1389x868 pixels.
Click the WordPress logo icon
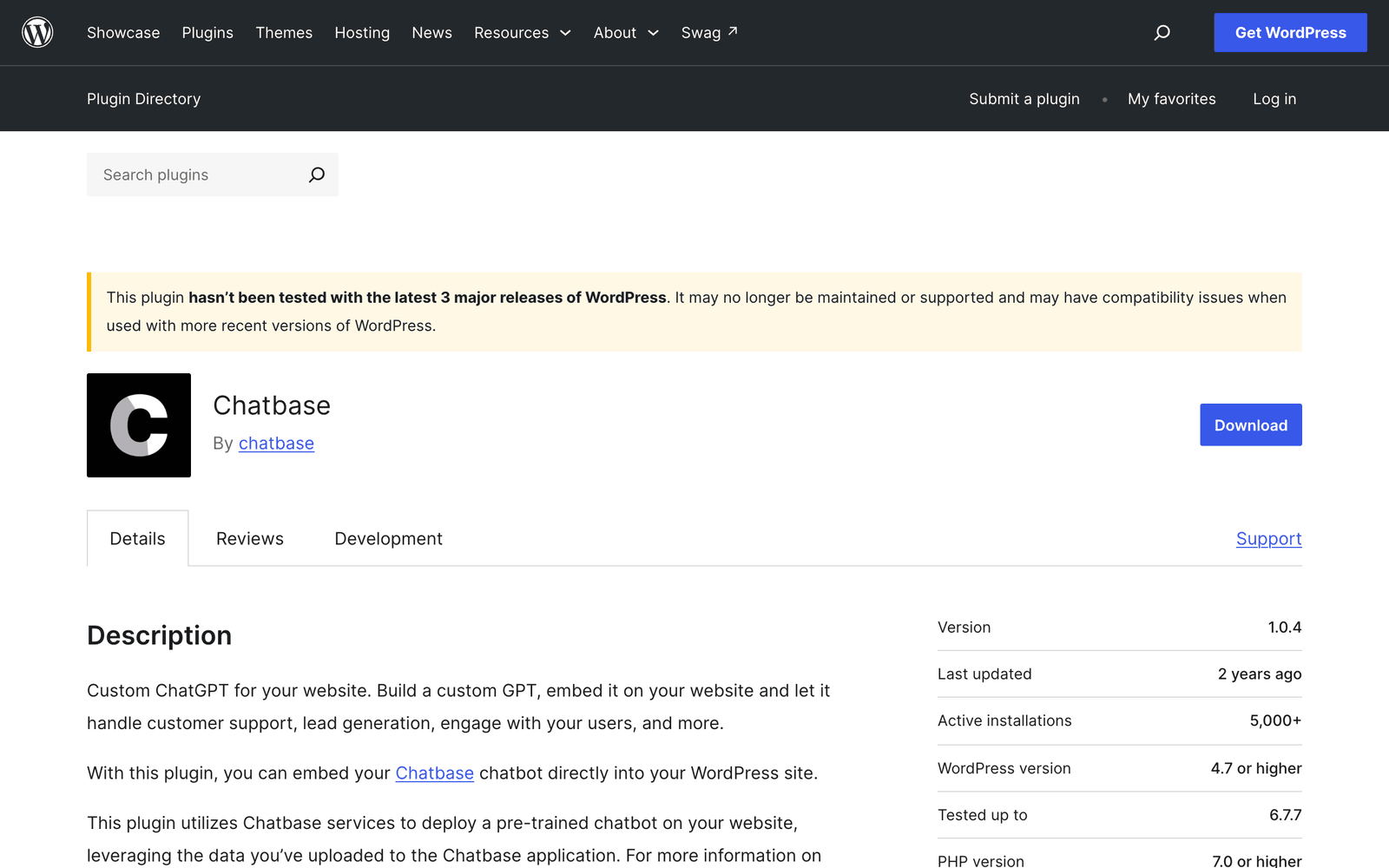click(37, 32)
